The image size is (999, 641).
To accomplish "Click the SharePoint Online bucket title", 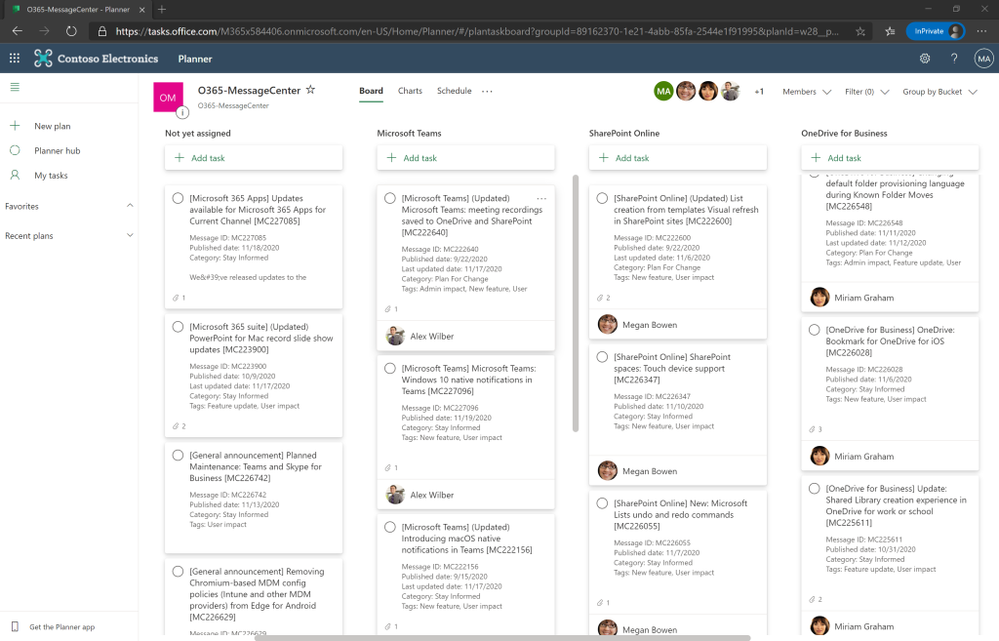I will click(x=624, y=133).
